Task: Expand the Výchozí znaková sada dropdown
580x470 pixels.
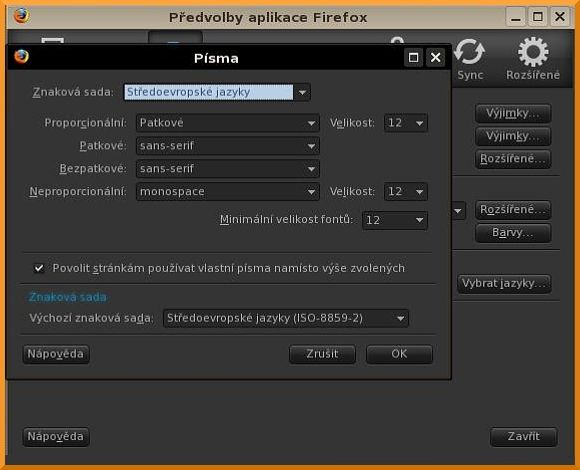Action: click(286, 318)
